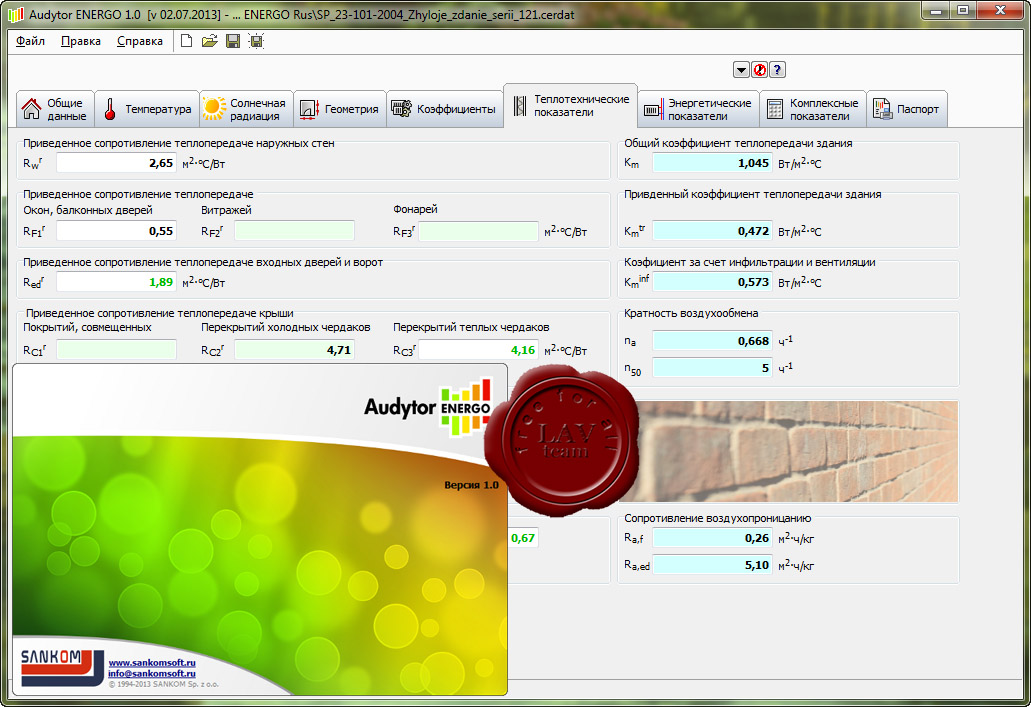Open the Файл menu
This screenshot has width=1031, height=707.
click(x=30, y=41)
